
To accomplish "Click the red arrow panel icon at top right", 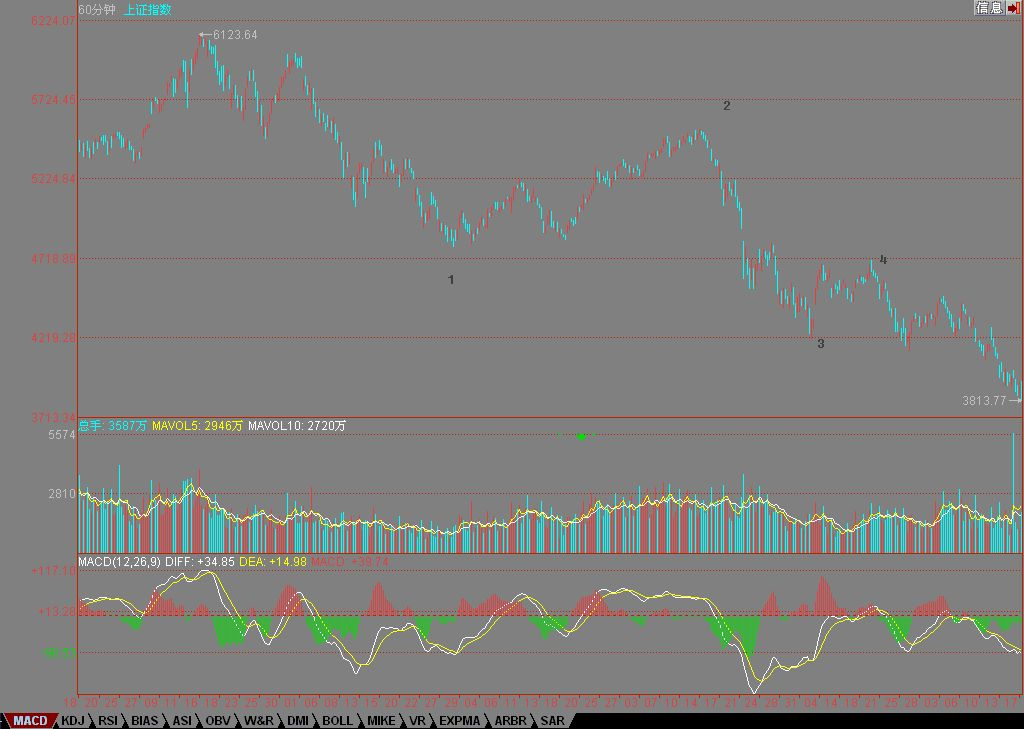I will pyautogui.click(x=1014, y=8).
